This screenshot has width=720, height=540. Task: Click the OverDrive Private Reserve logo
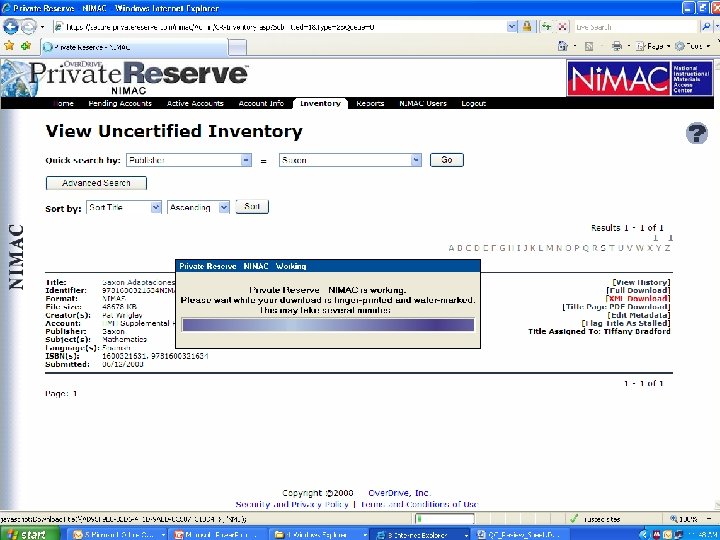tap(125, 78)
